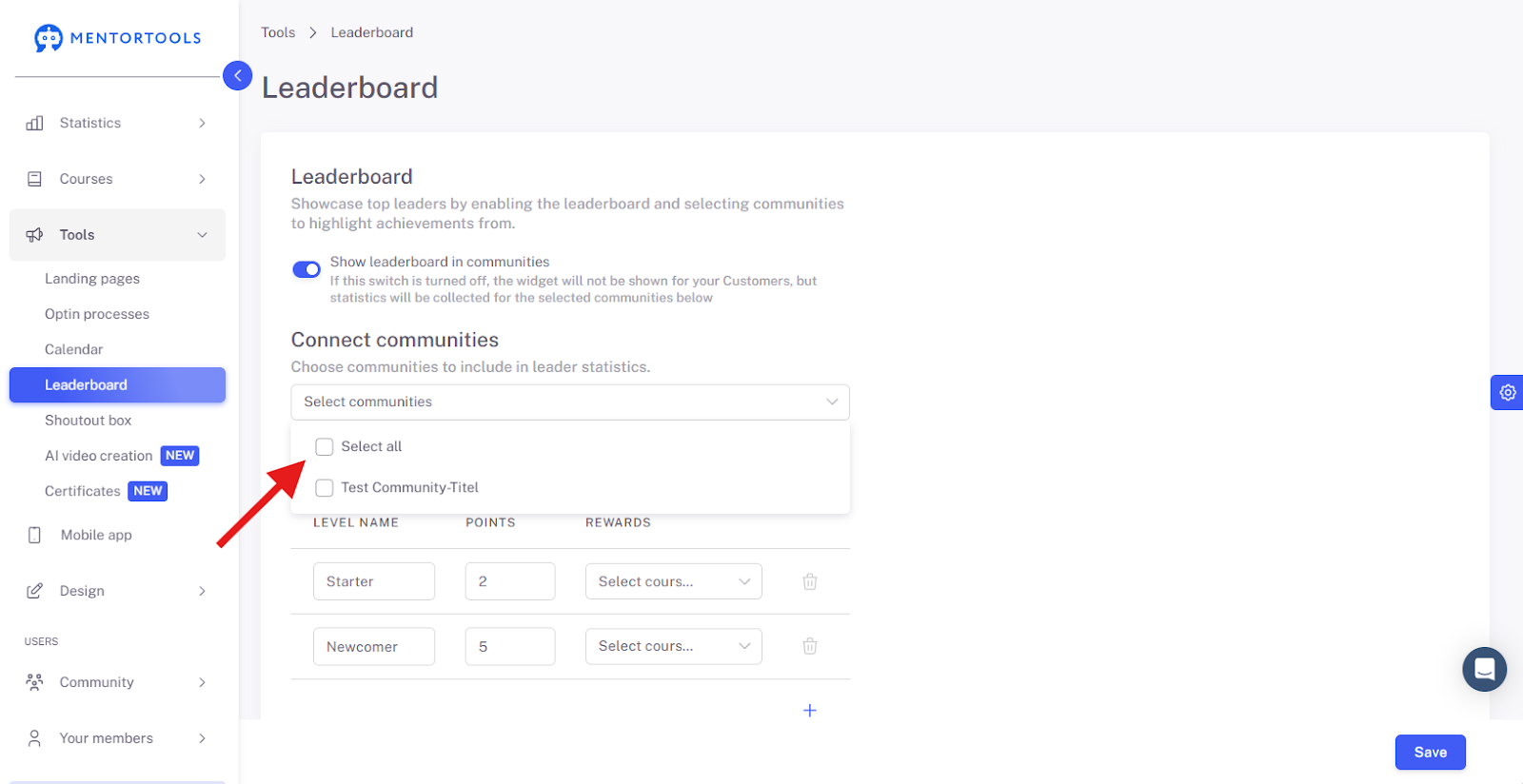
Task: Click the Mobile app phone icon
Action: click(x=34, y=535)
